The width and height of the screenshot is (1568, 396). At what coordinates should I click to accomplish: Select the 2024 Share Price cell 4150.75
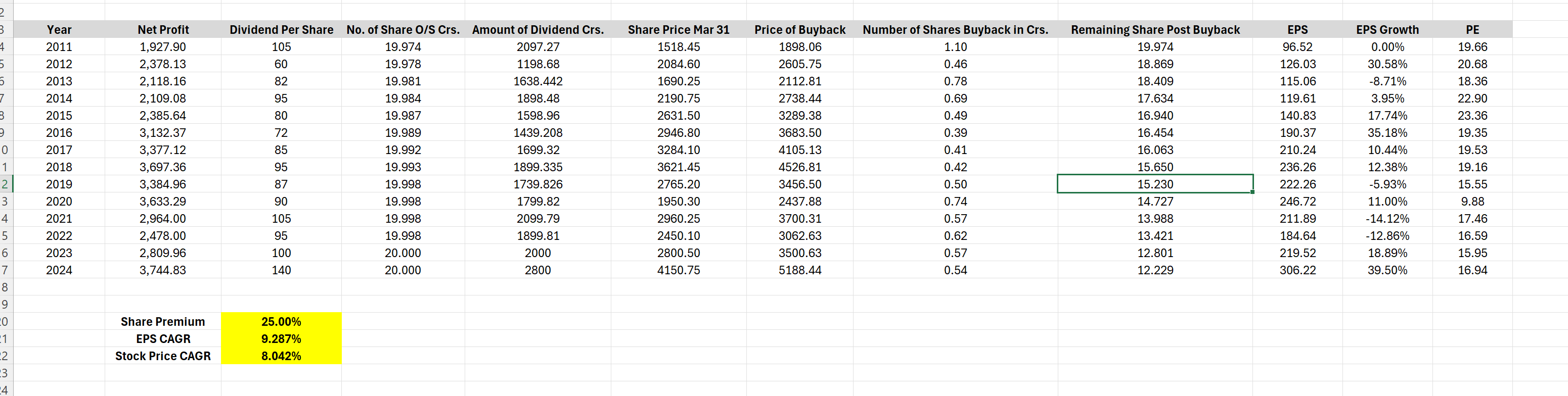coord(678,270)
